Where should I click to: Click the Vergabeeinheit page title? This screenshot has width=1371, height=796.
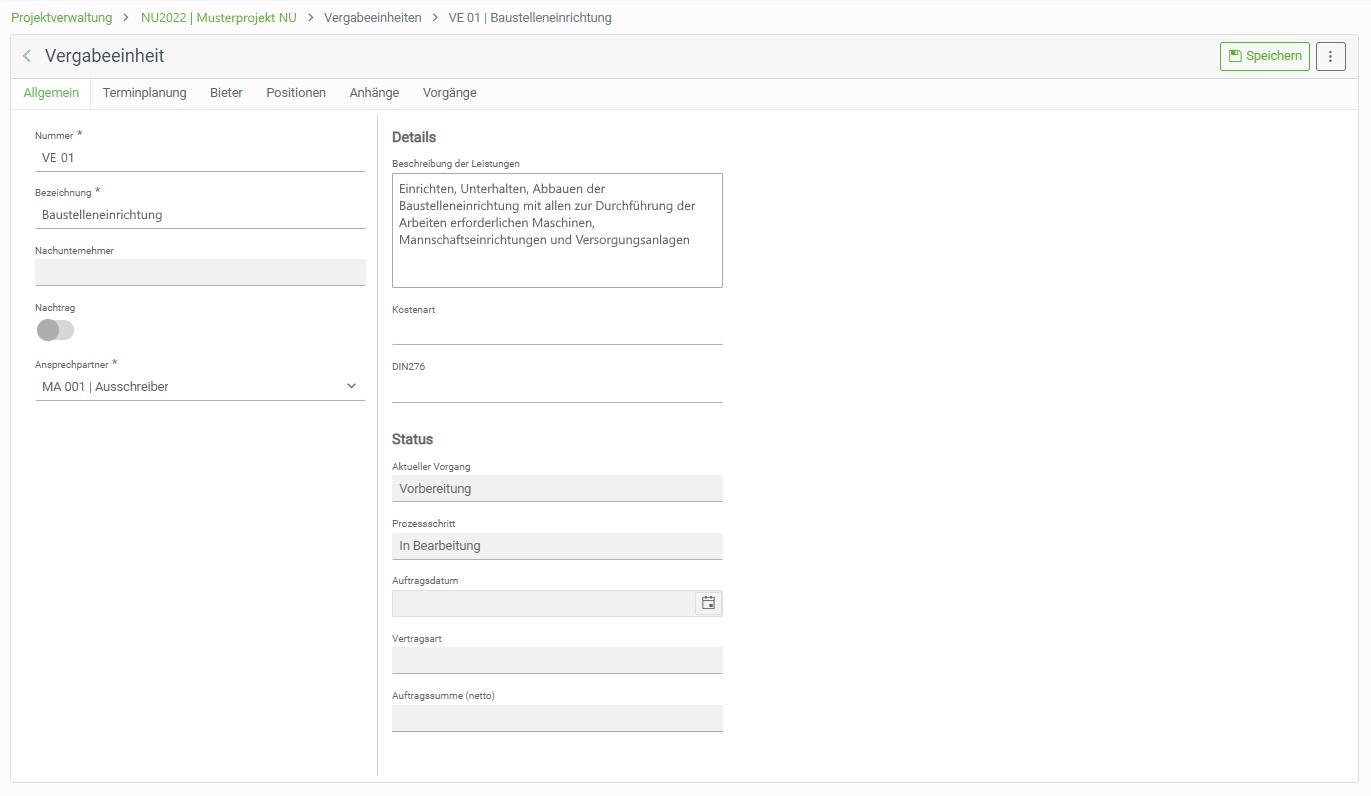[105, 56]
